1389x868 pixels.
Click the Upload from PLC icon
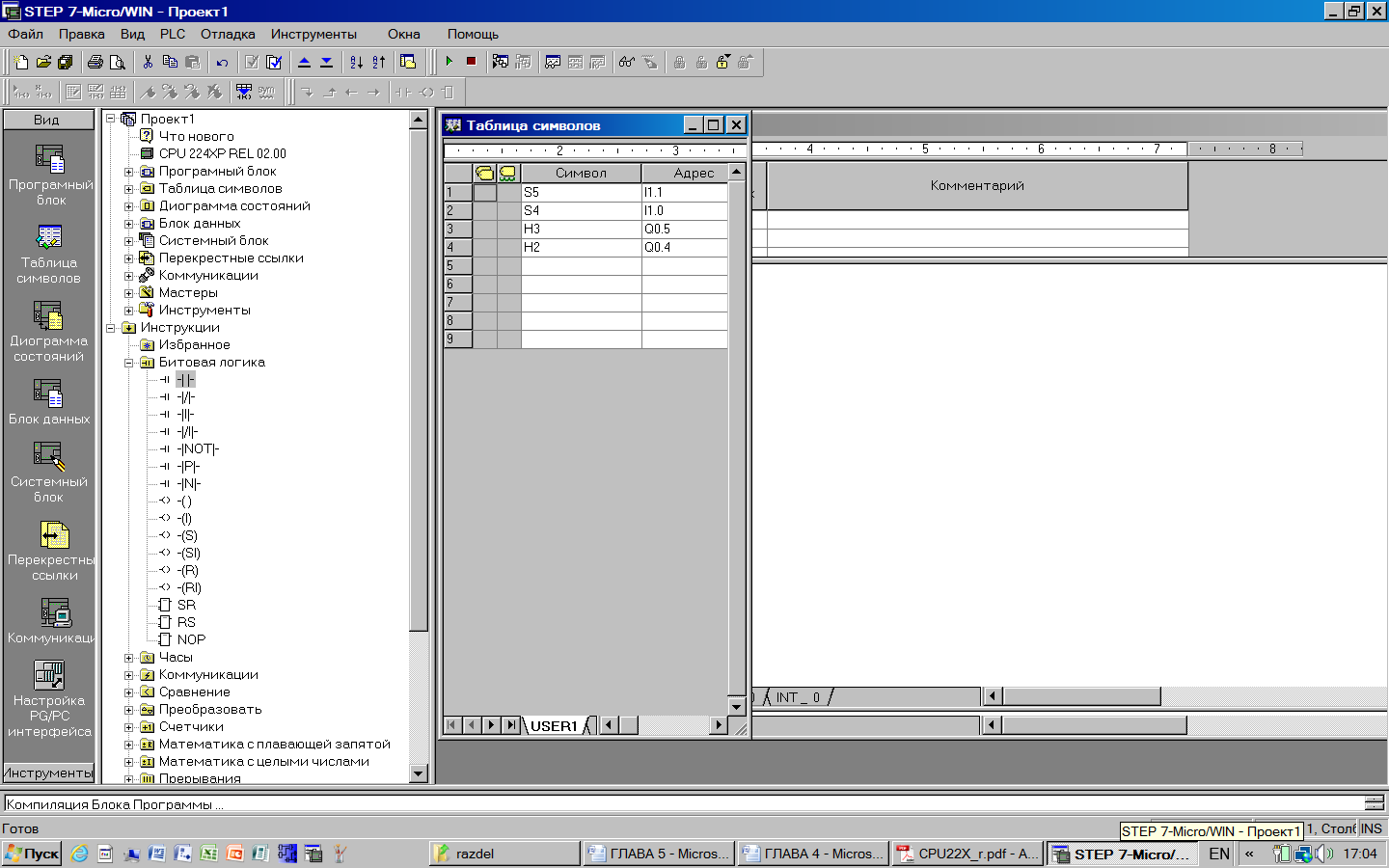(304, 62)
